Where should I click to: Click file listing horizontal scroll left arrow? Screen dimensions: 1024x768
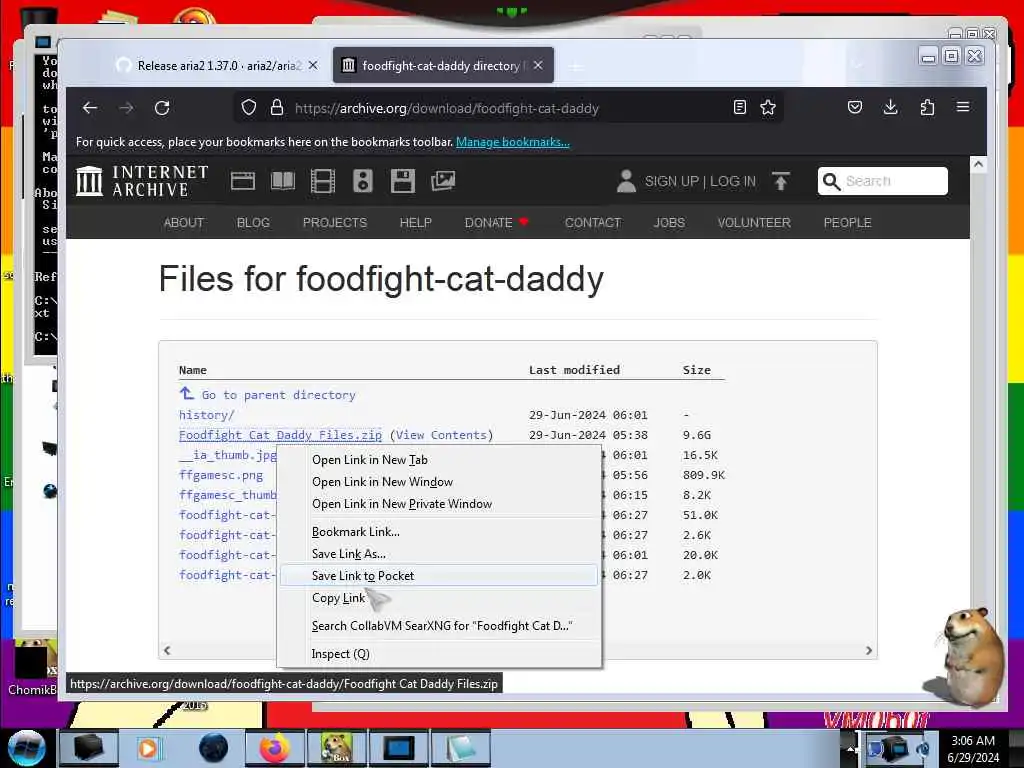click(x=167, y=650)
